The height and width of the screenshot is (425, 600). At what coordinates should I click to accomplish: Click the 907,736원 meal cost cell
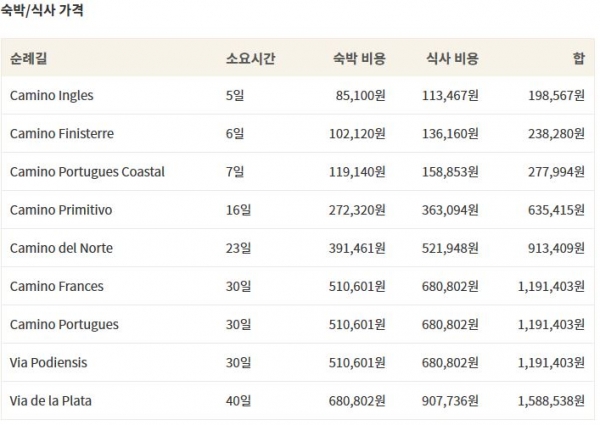pyautogui.click(x=452, y=400)
